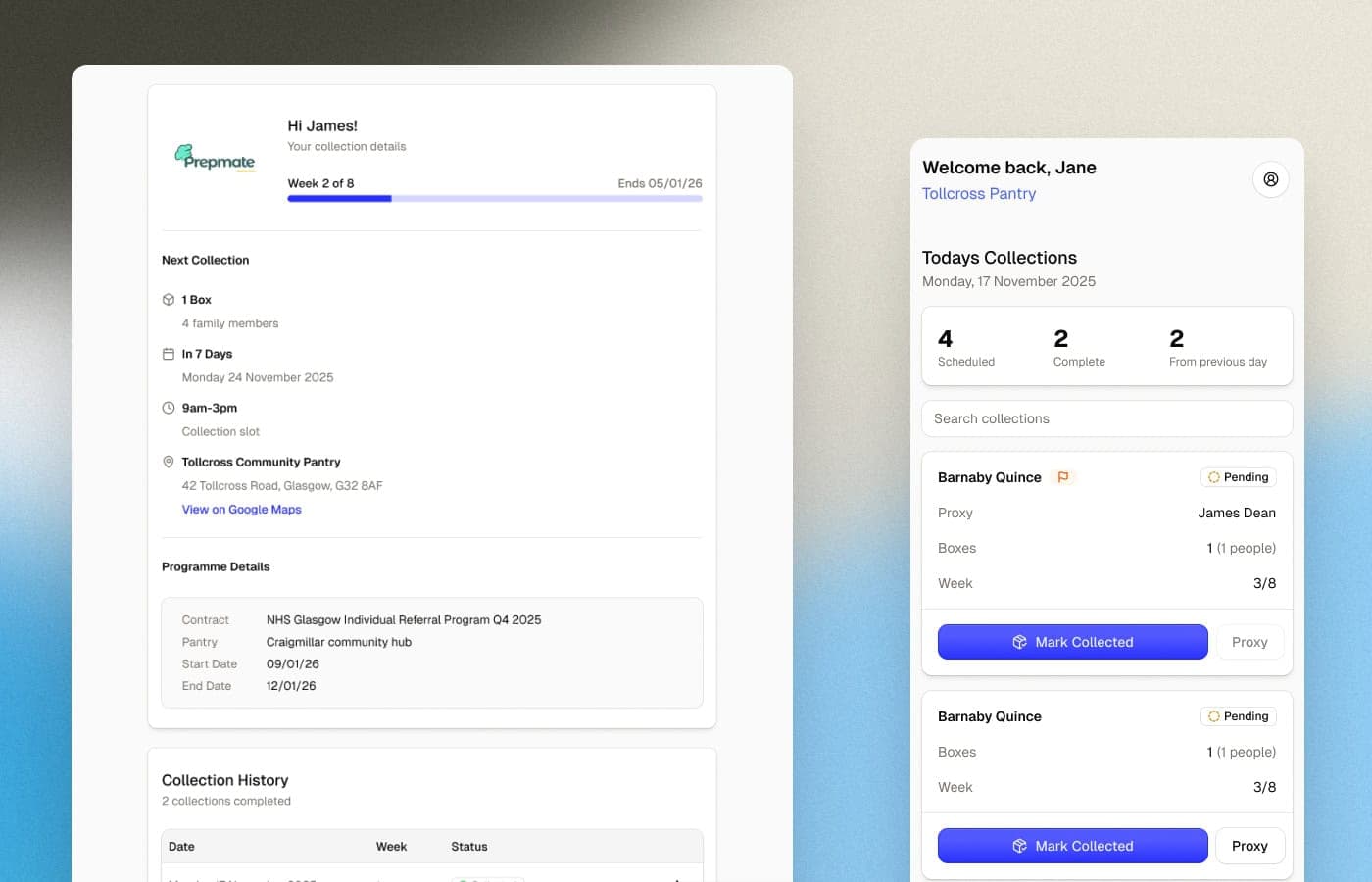Click the clock icon next to 9am-3pm
Viewport: 1372px width, 882px height.
coord(169,408)
